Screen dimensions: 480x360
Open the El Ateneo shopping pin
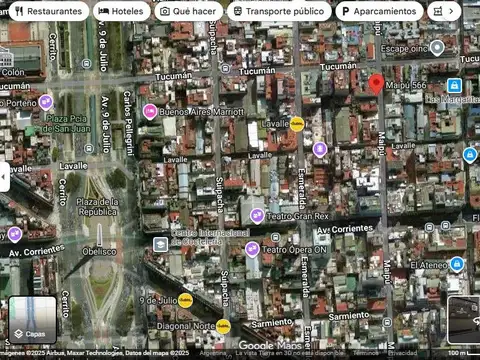[x=457, y=264]
